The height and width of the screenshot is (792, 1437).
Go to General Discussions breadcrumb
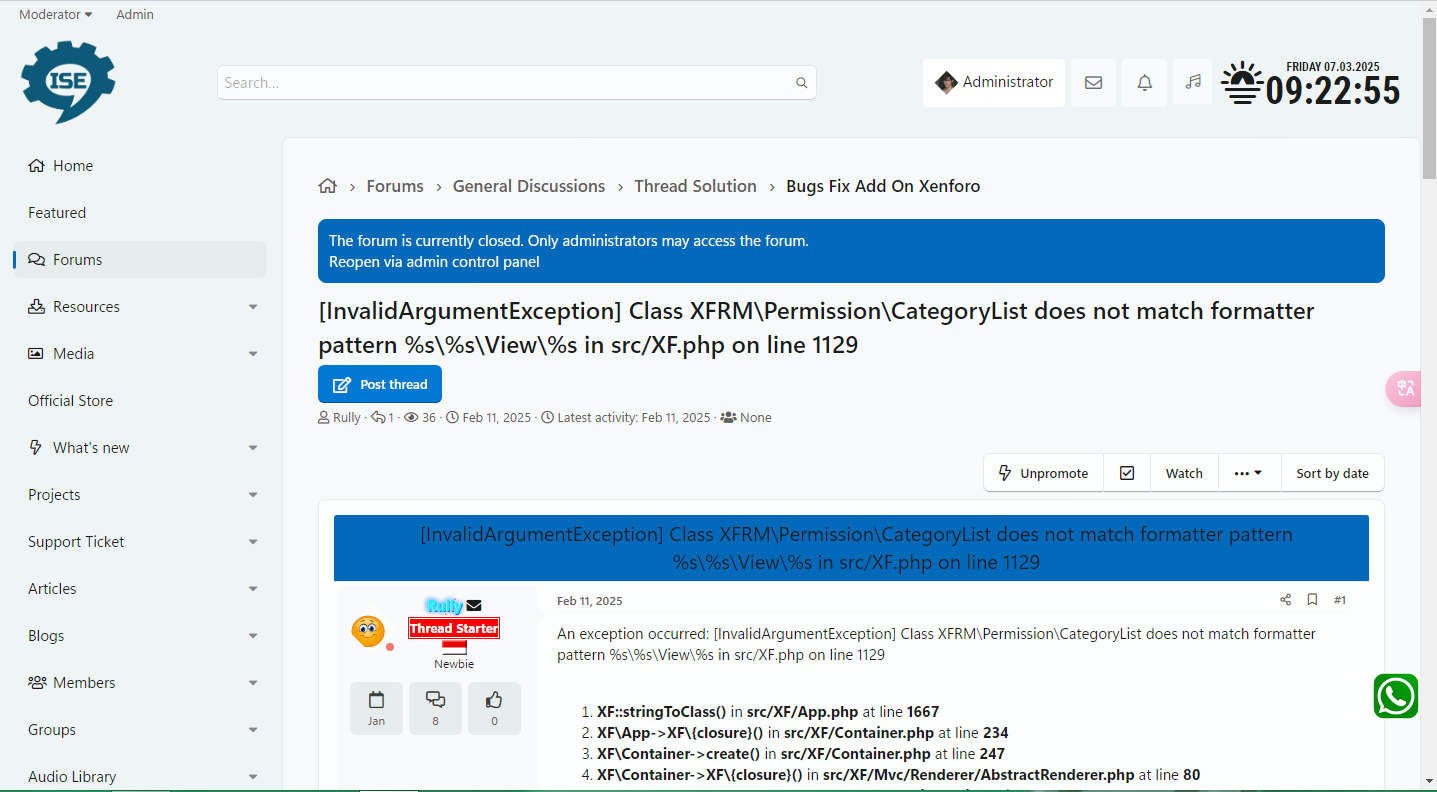pyautogui.click(x=529, y=186)
